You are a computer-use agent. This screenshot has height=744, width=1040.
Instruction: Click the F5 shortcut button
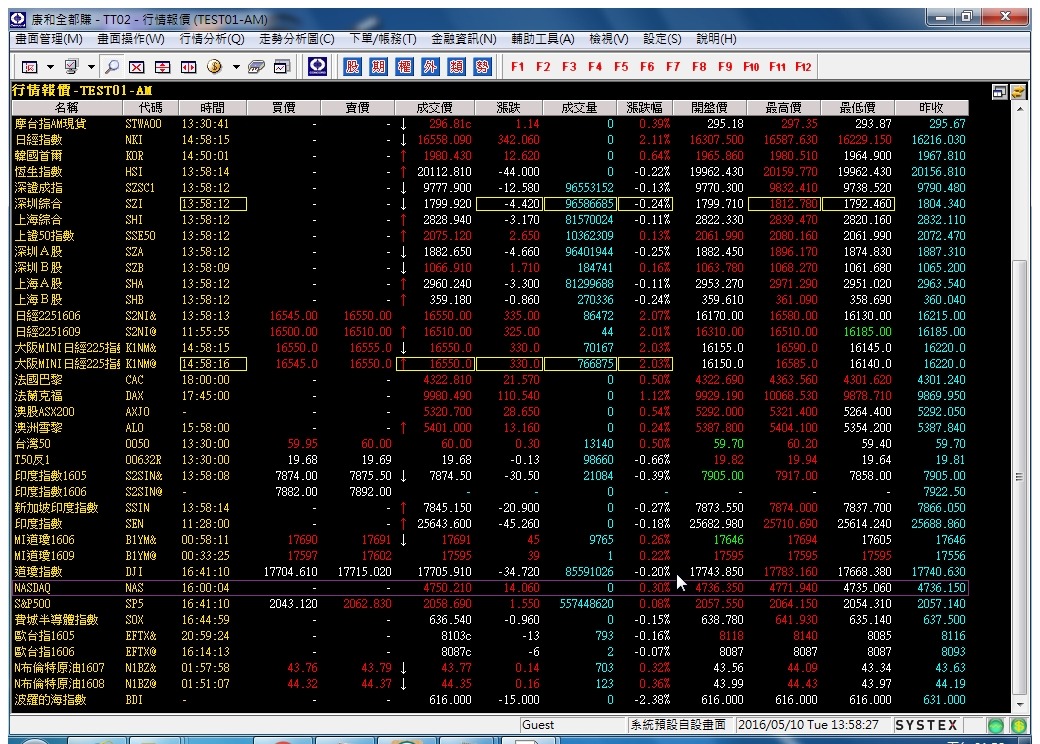click(x=621, y=66)
